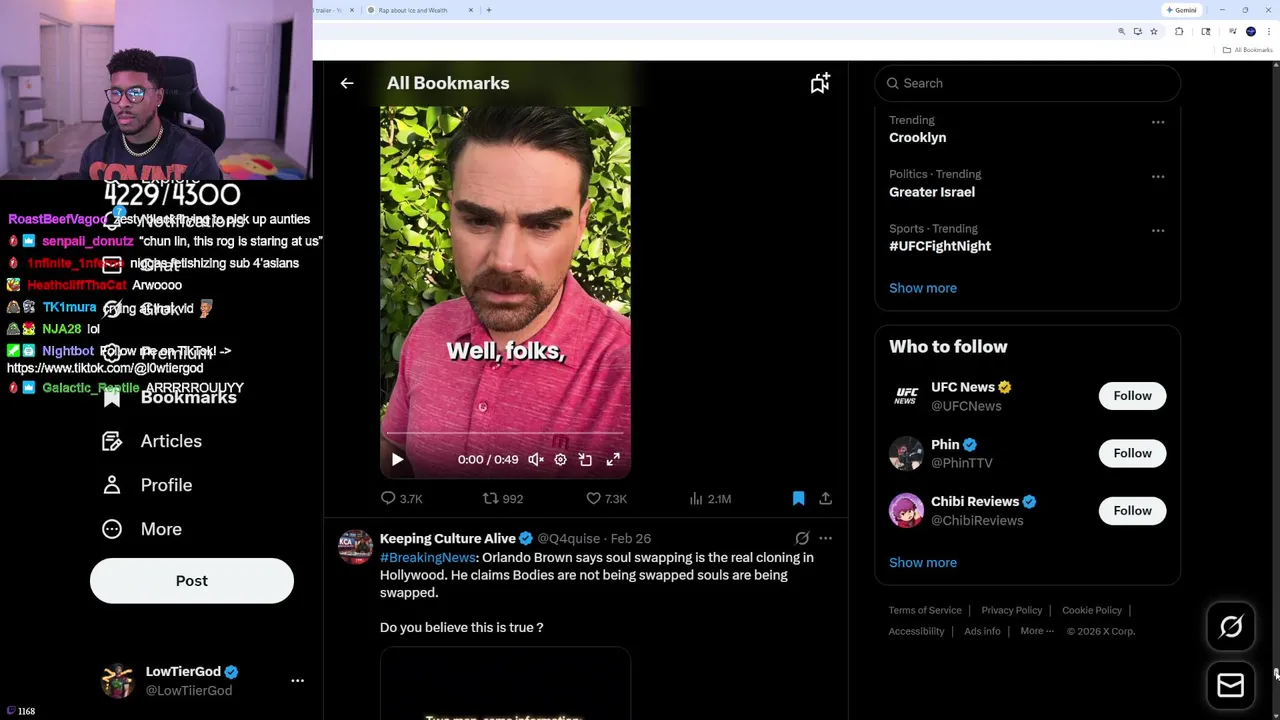Open UFC News profile picture
The height and width of the screenshot is (720, 1280).
(x=906, y=396)
